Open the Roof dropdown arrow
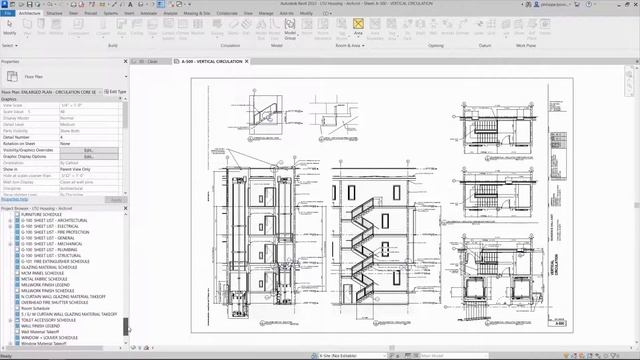Image resolution: width=640 pixels, height=360 pixels. click(122, 38)
